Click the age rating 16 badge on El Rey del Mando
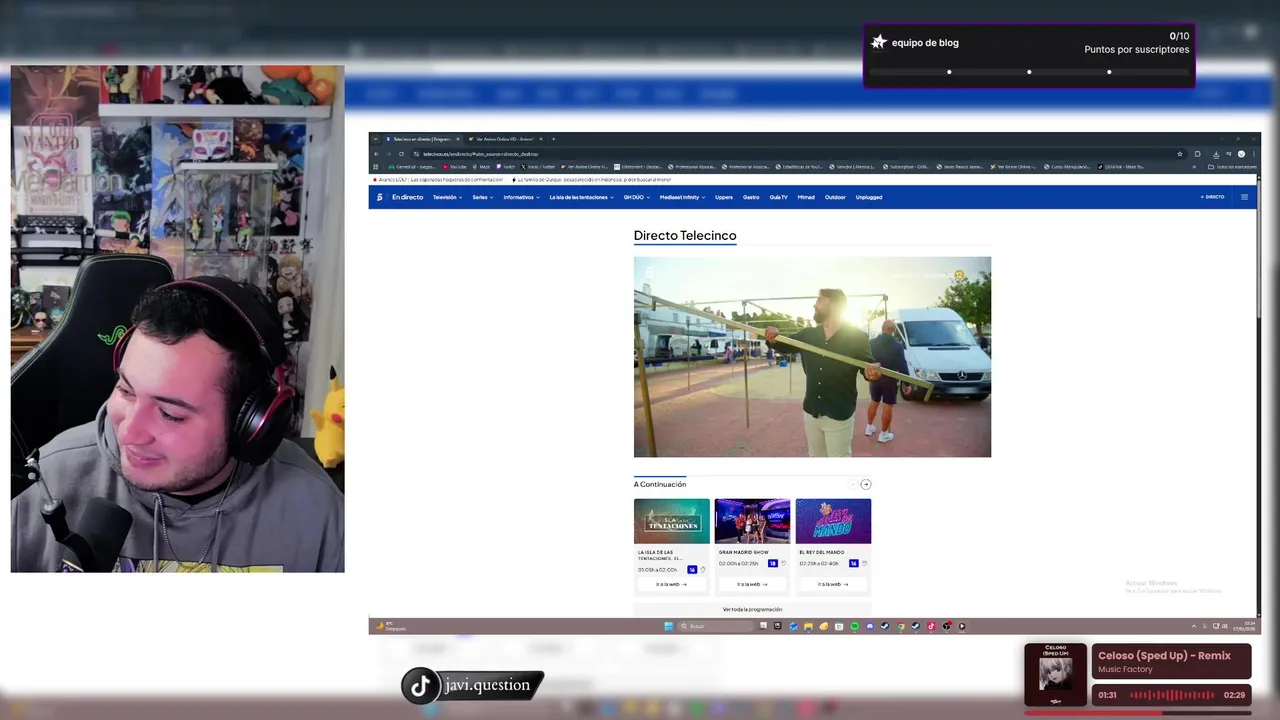1280x720 pixels. pos(854,563)
